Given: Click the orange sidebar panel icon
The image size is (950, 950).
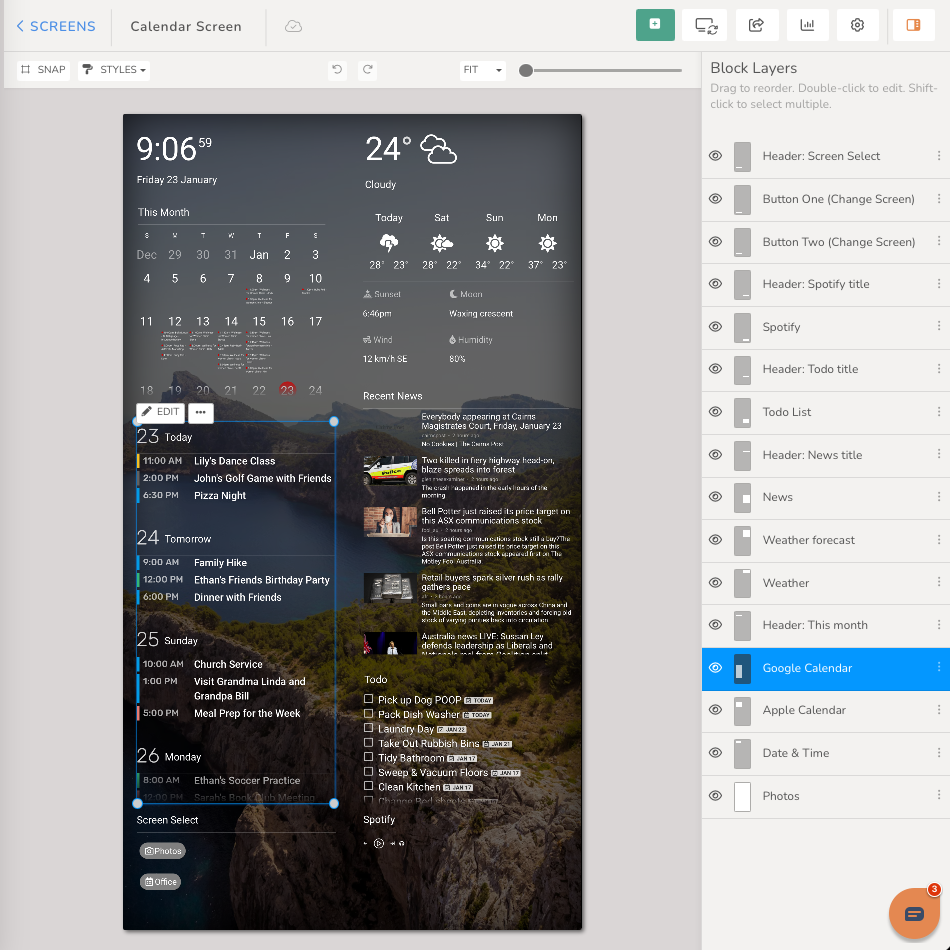Looking at the screenshot, I should pos(912,24).
